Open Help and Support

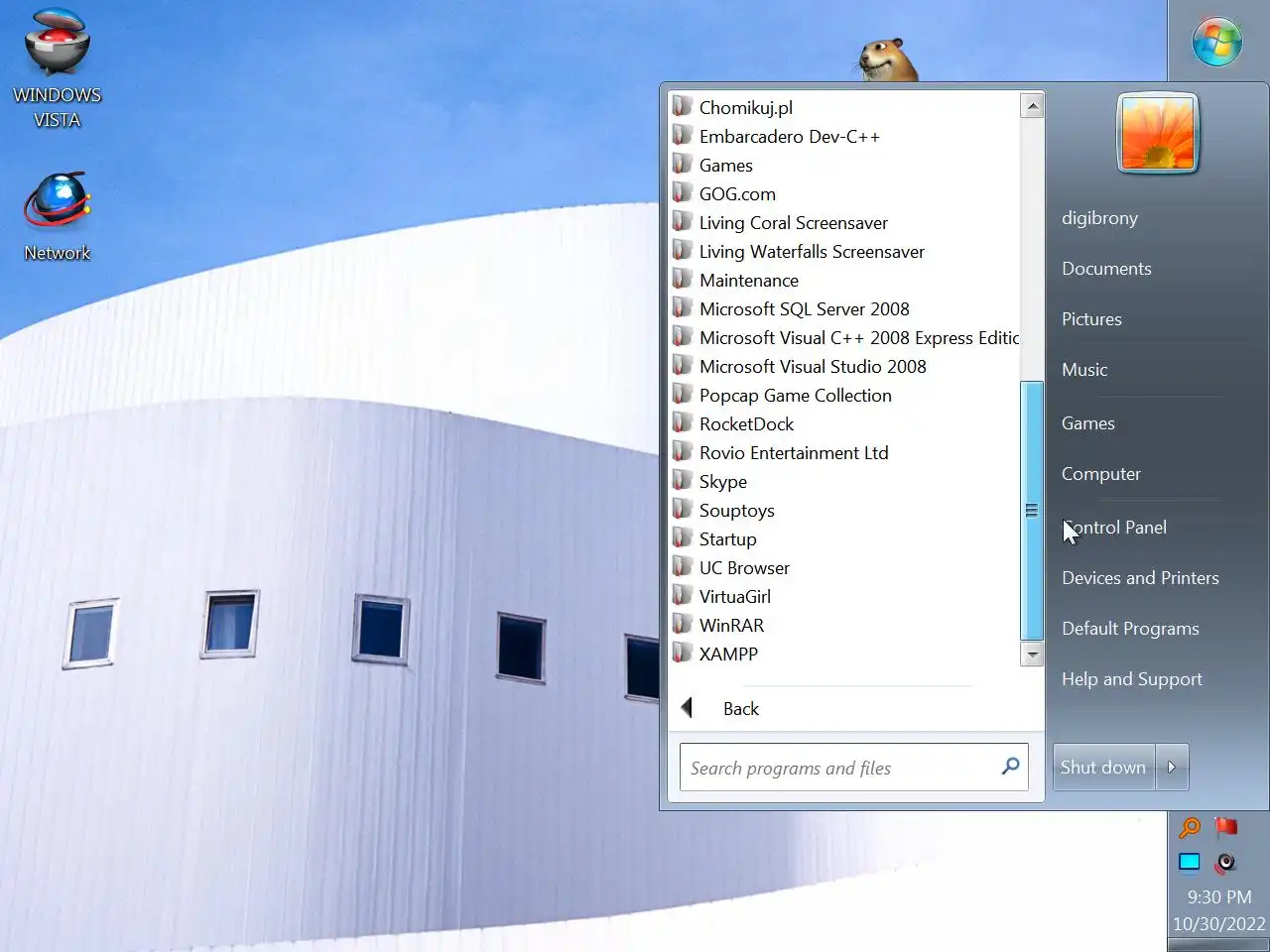tap(1131, 679)
